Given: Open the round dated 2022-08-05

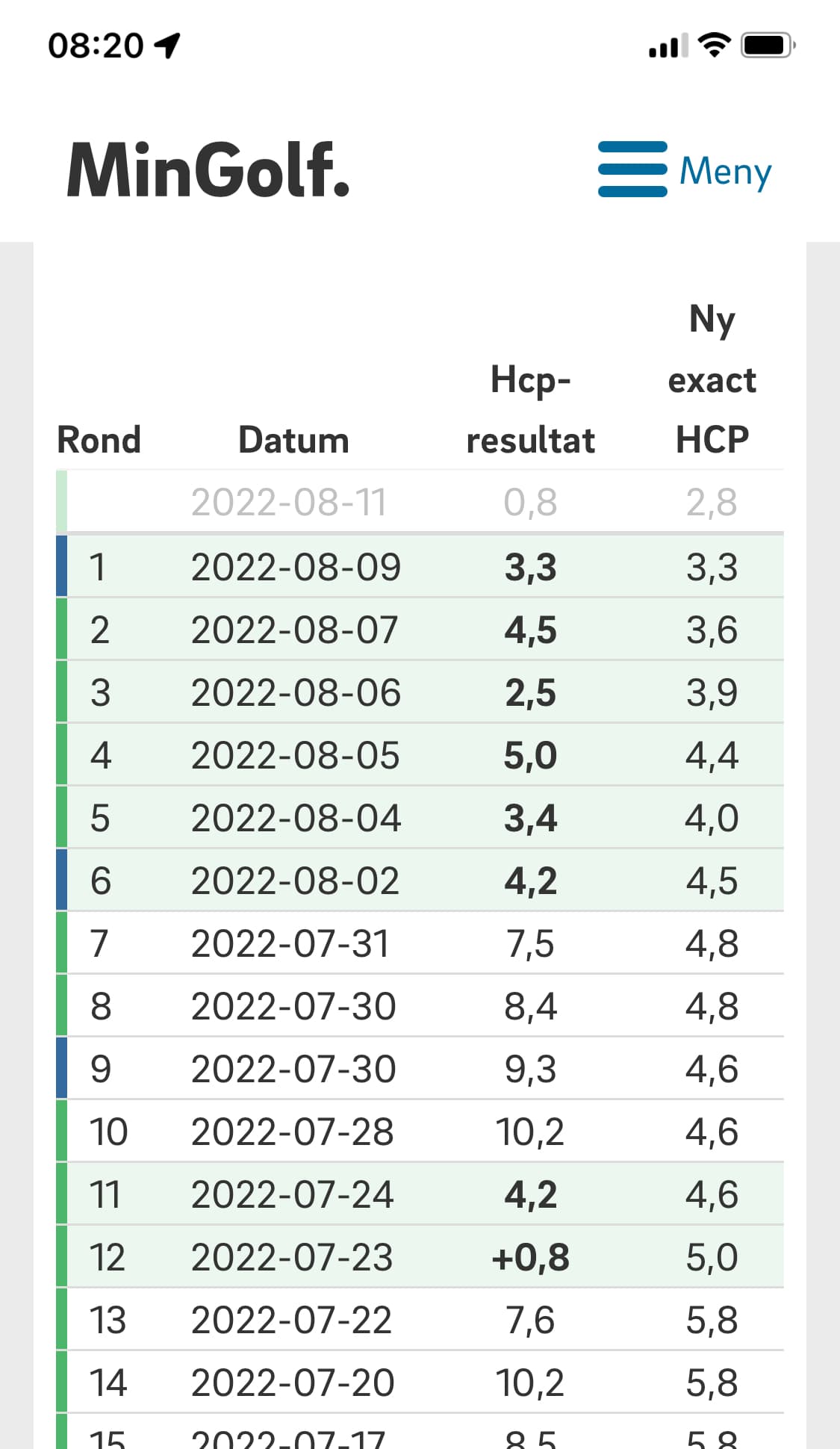Looking at the screenshot, I should point(420,754).
